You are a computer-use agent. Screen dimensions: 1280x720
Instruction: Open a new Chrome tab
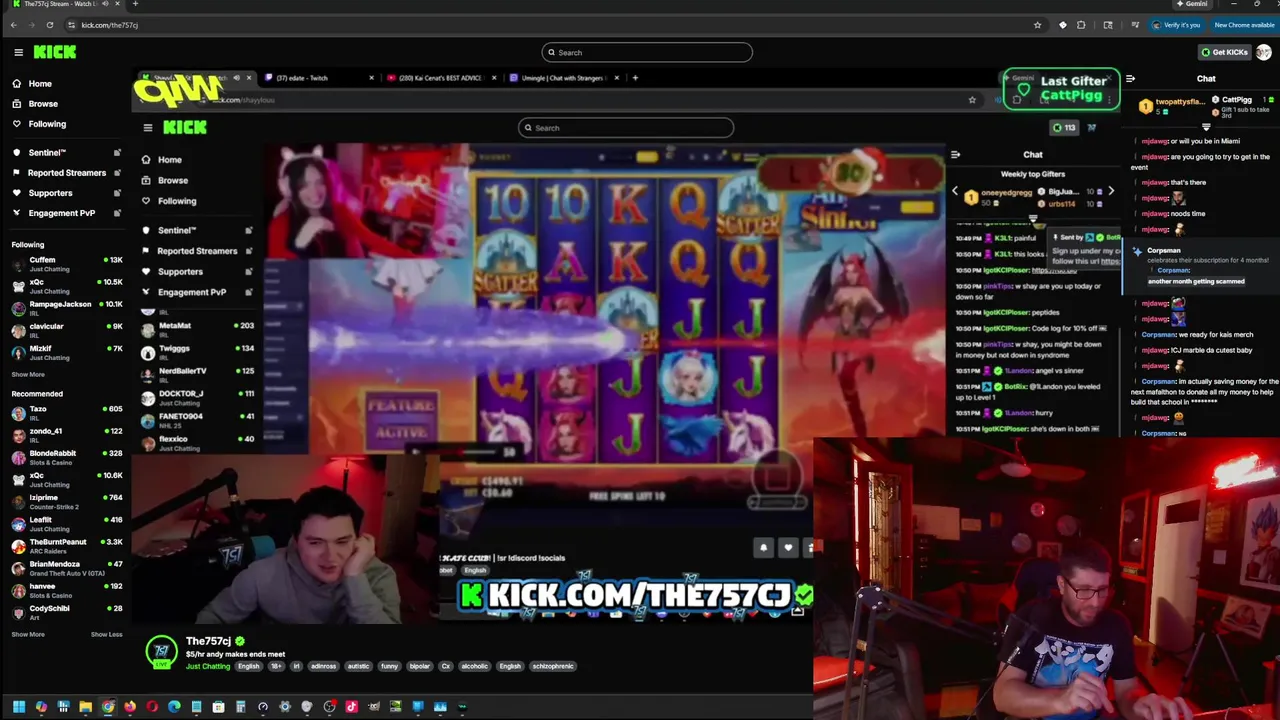tap(135, 4)
